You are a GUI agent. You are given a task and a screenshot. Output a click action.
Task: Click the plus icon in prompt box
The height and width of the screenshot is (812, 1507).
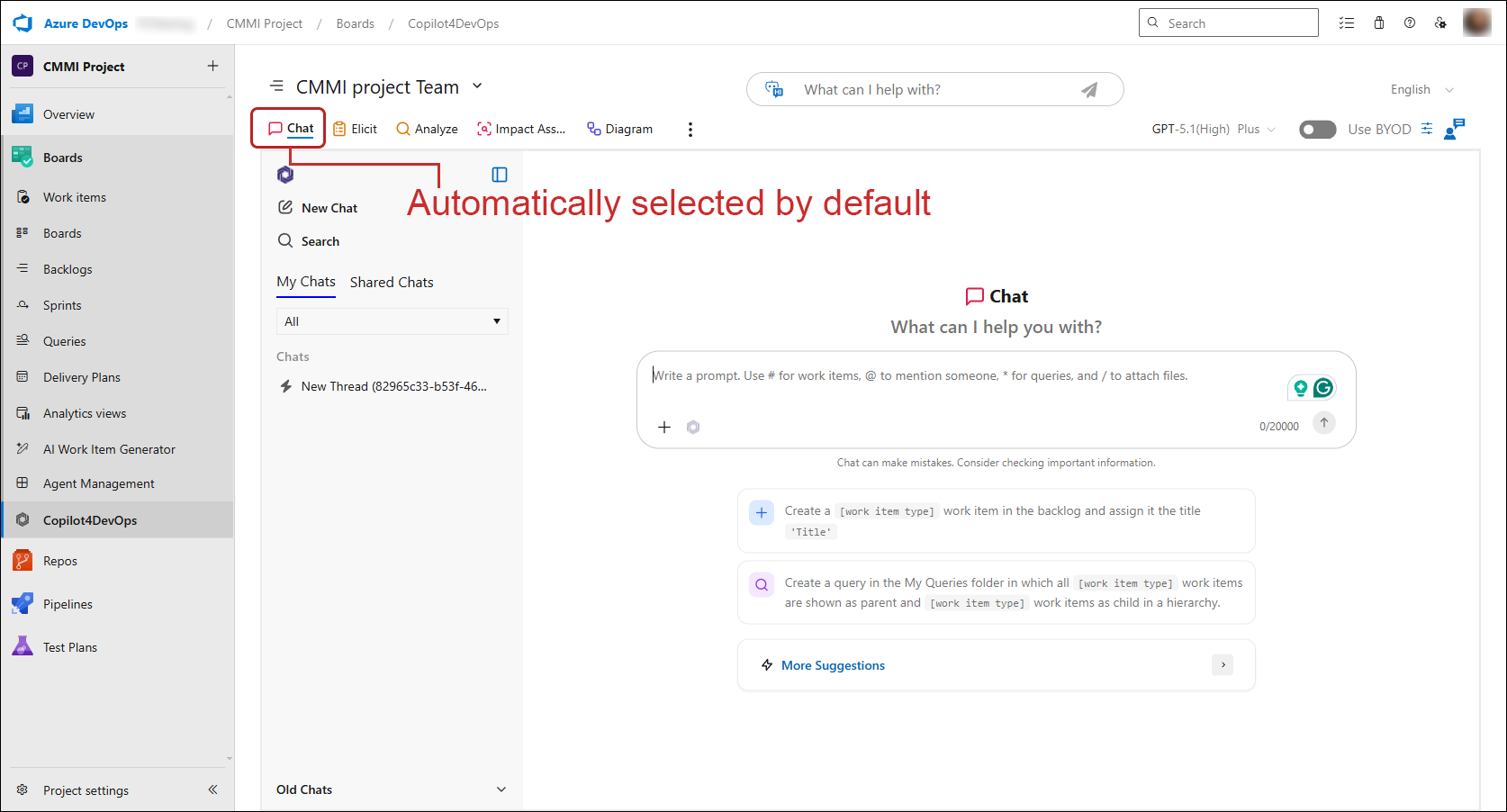point(664,427)
